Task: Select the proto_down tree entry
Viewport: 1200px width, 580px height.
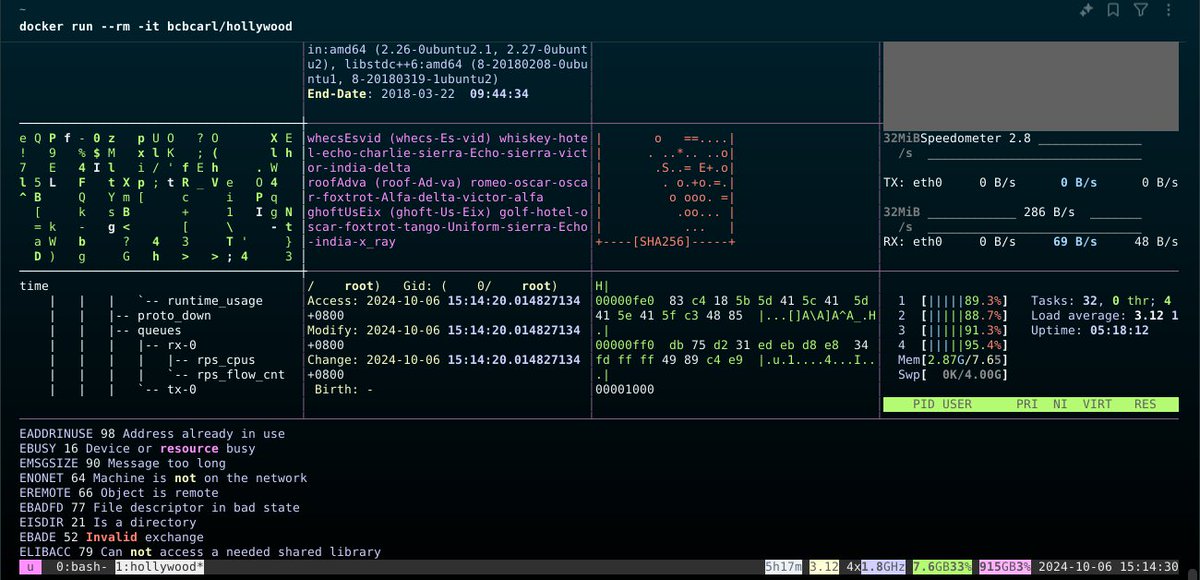Action: pyautogui.click(x=175, y=315)
